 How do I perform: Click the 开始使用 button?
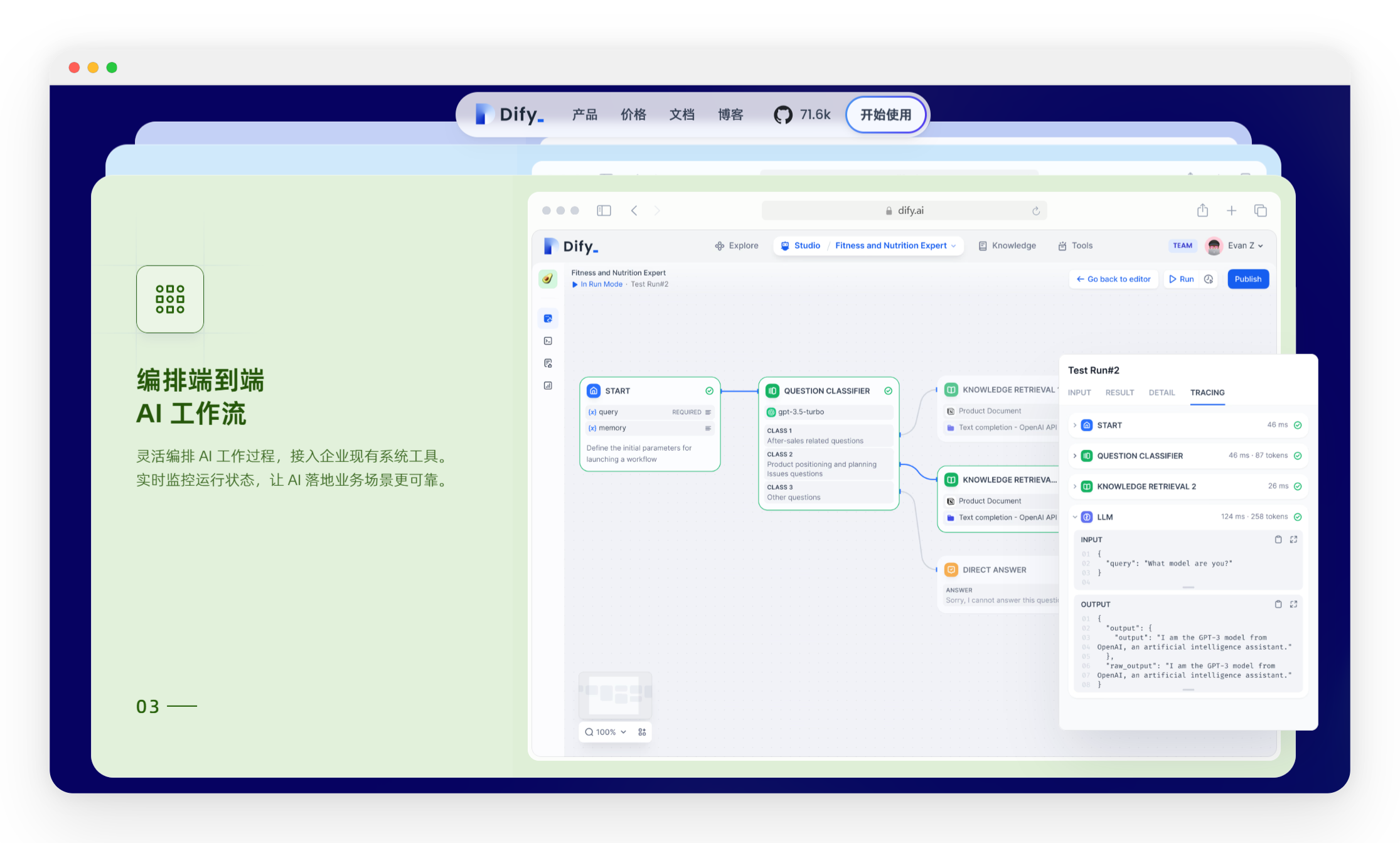(885, 115)
